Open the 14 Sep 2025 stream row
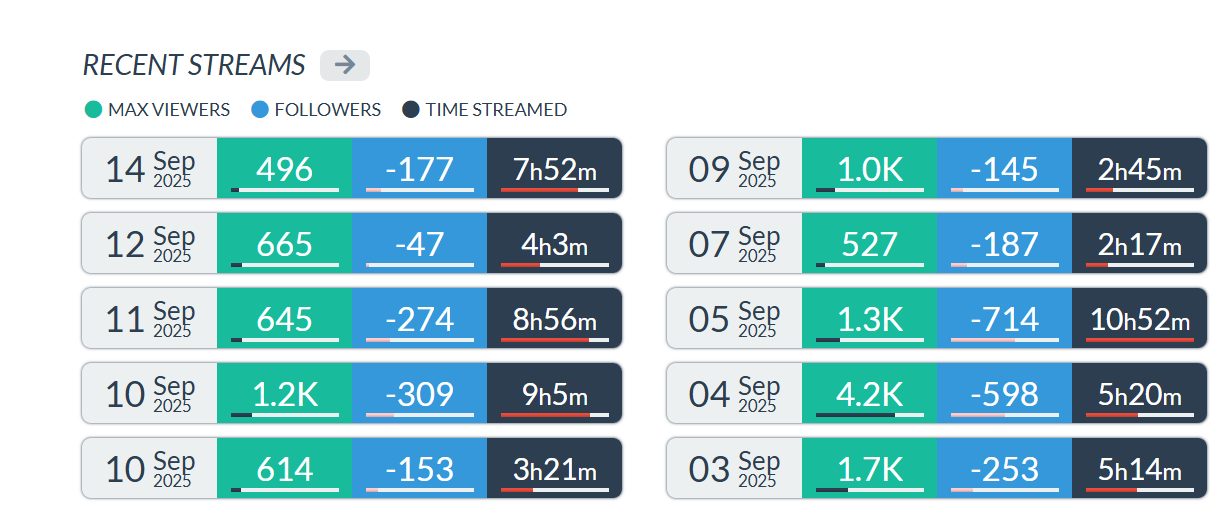This screenshot has width=1223, height=525. pos(149,168)
